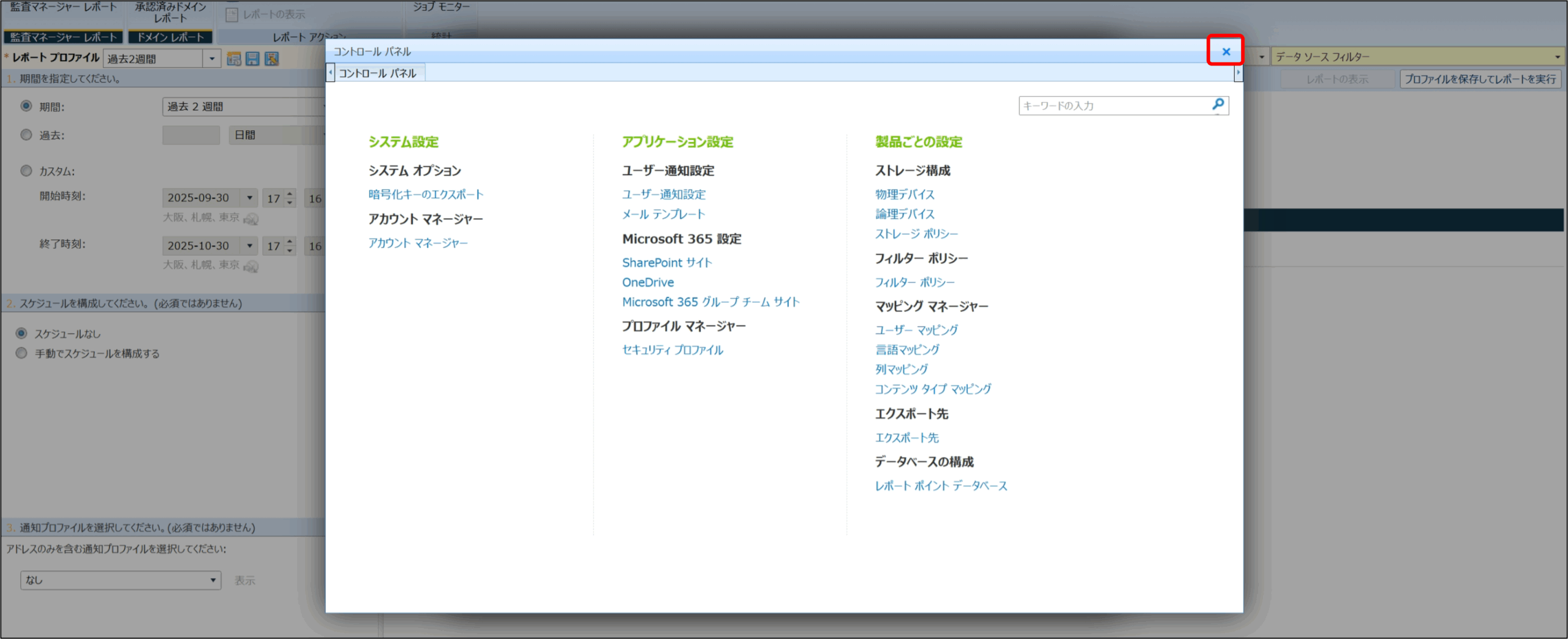Click the save profile floppy disk icon

click(x=252, y=59)
